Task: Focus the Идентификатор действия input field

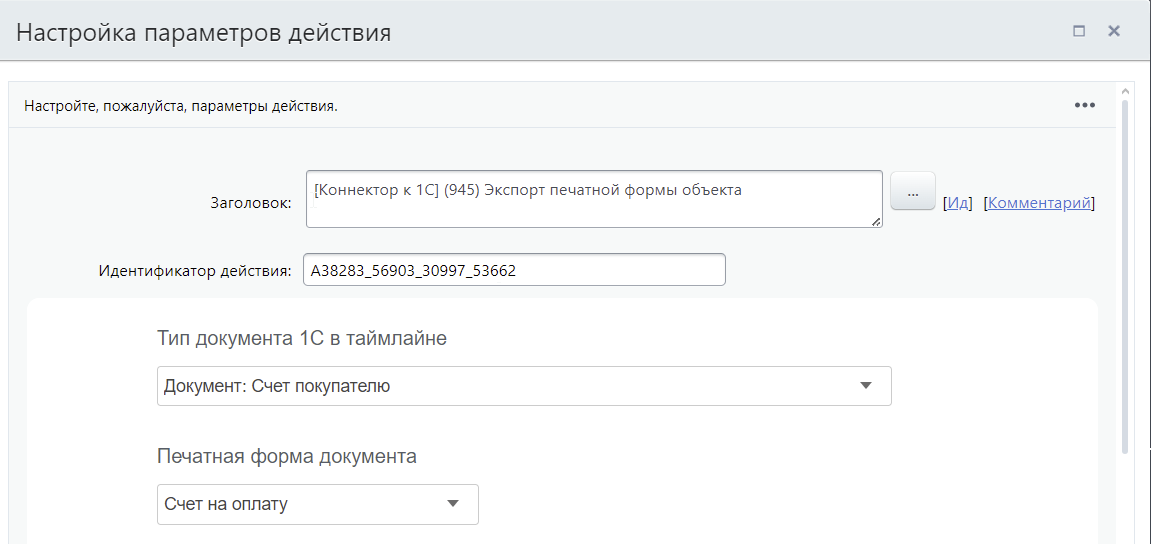Action: [x=514, y=270]
